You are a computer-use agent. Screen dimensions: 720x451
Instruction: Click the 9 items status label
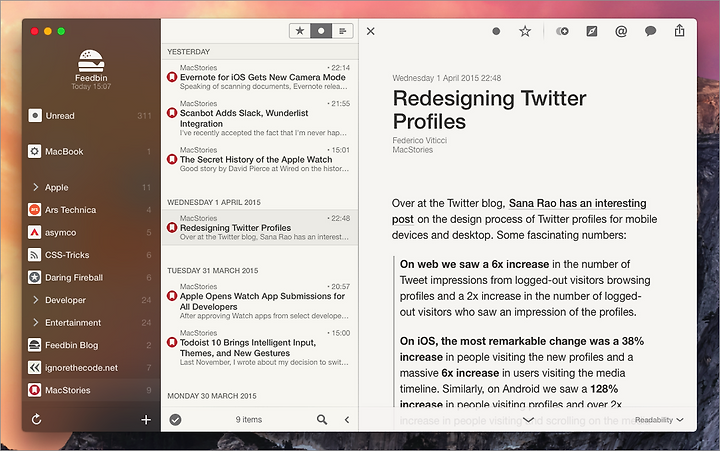point(249,419)
